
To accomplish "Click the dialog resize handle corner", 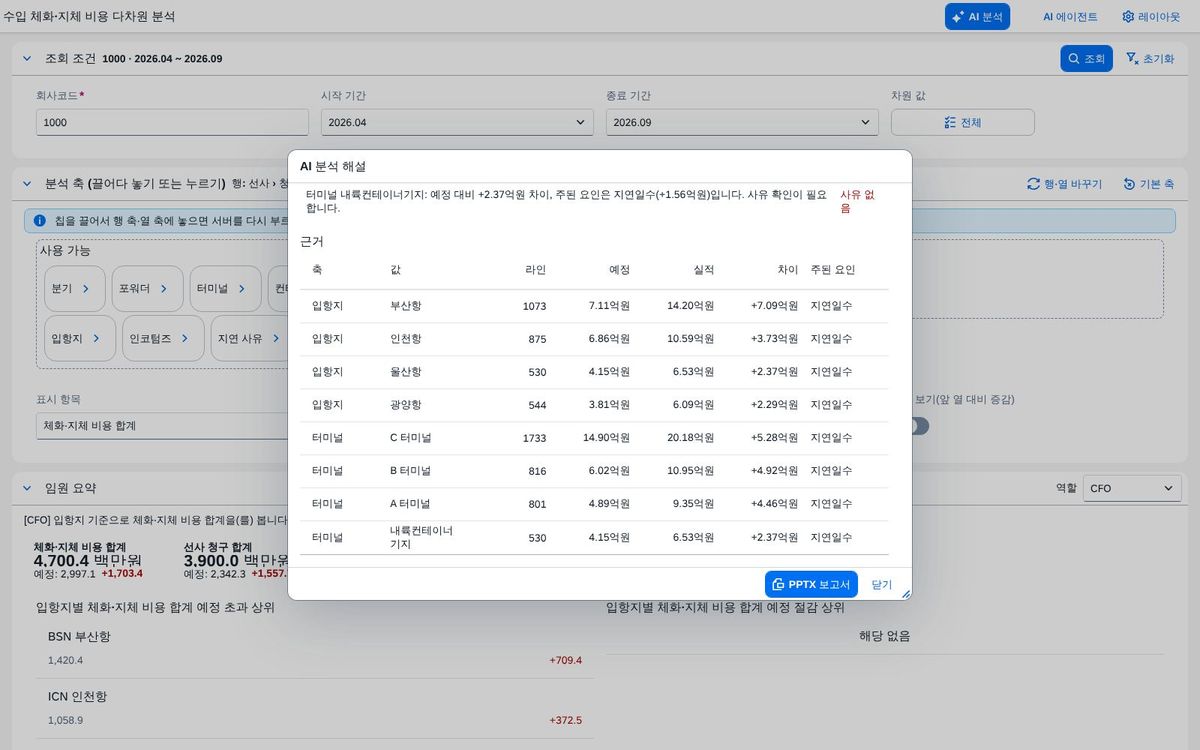I will (x=906, y=594).
